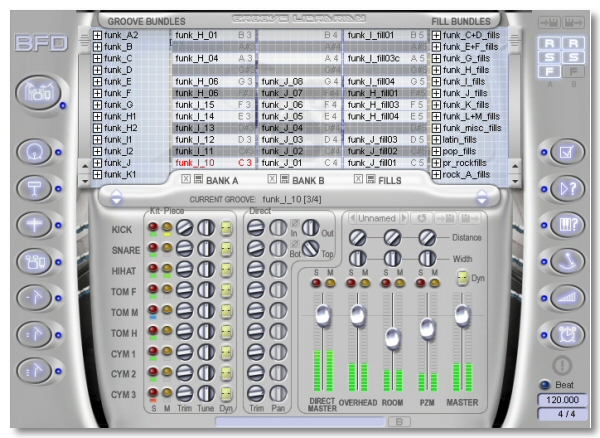Viewport: 600px width, 438px height.
Task: Expand the funk_J groove bundle
Action: pos(97,163)
